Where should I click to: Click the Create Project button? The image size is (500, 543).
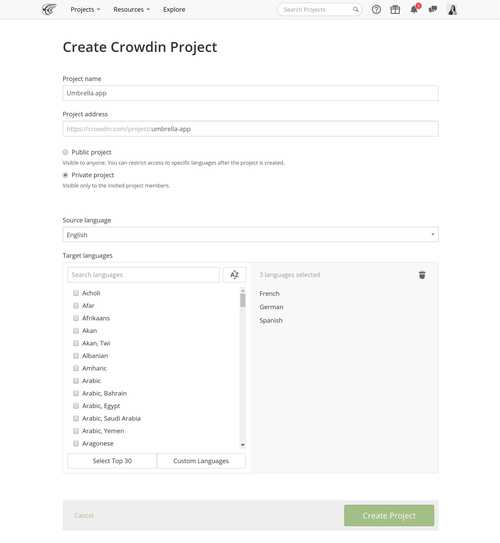tap(389, 515)
